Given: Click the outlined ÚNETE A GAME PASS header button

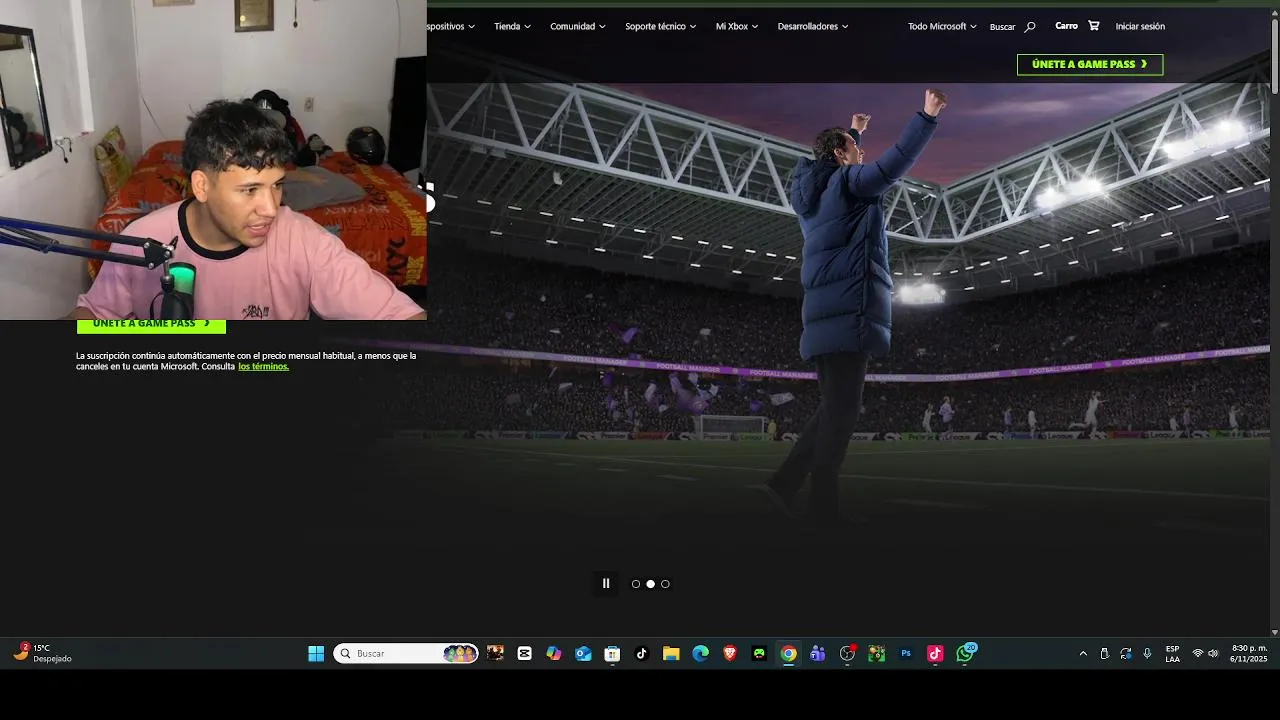Looking at the screenshot, I should (1090, 64).
